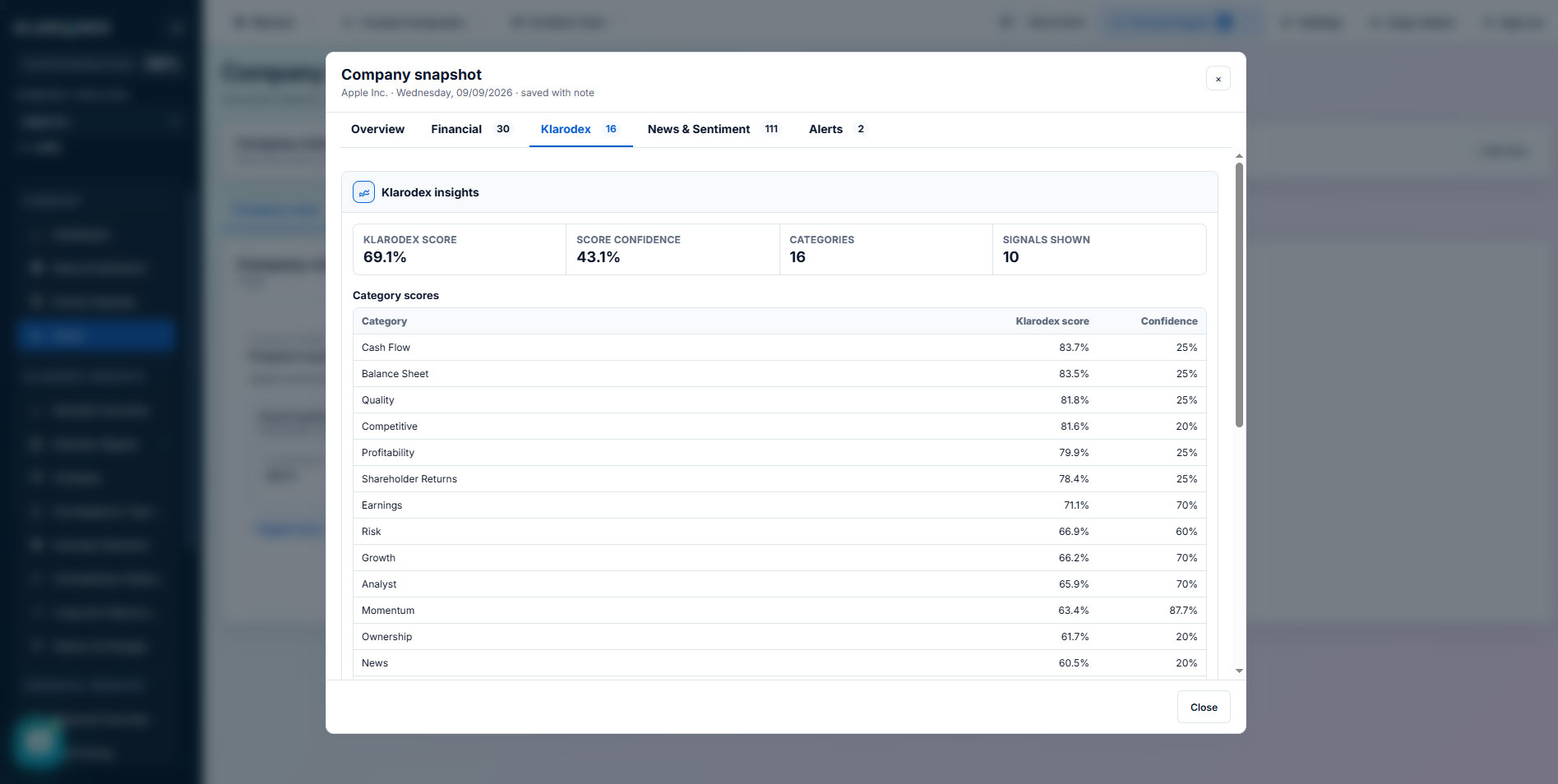This screenshot has height=784, width=1558.
Task: Click the Close button at the dialog footer
Action: pyautogui.click(x=1204, y=707)
